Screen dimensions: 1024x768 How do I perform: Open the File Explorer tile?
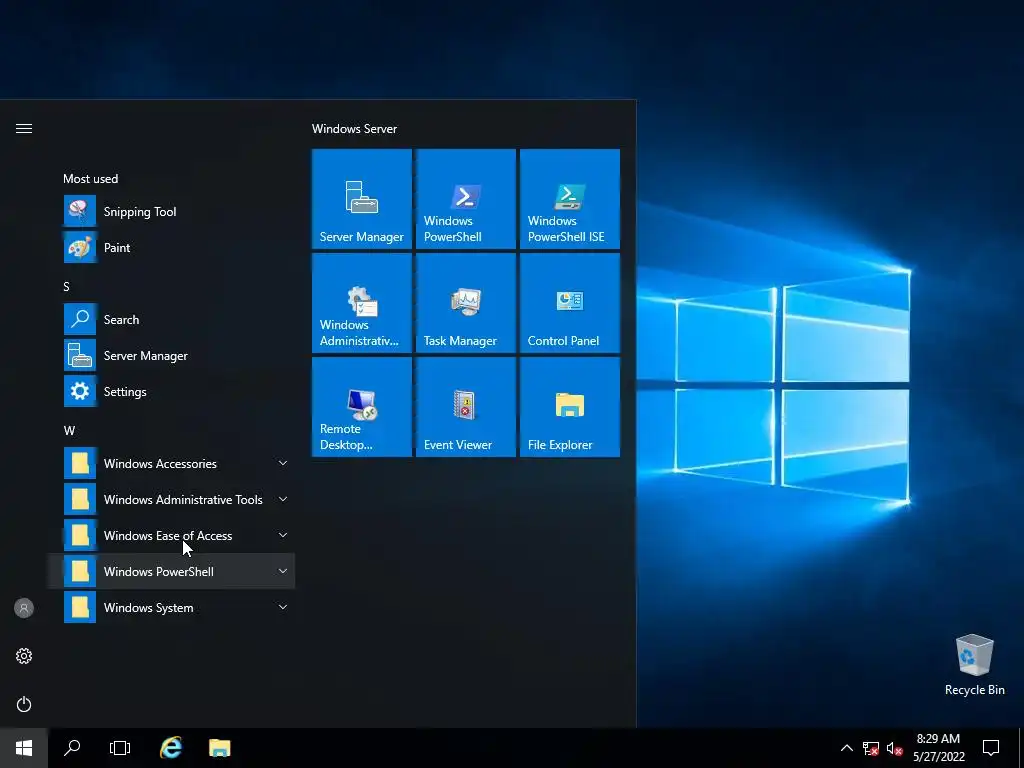coord(569,406)
